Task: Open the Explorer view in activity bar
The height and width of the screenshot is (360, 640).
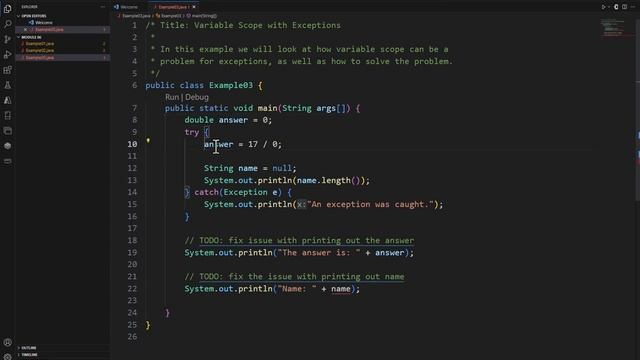Action: coord(7,8)
